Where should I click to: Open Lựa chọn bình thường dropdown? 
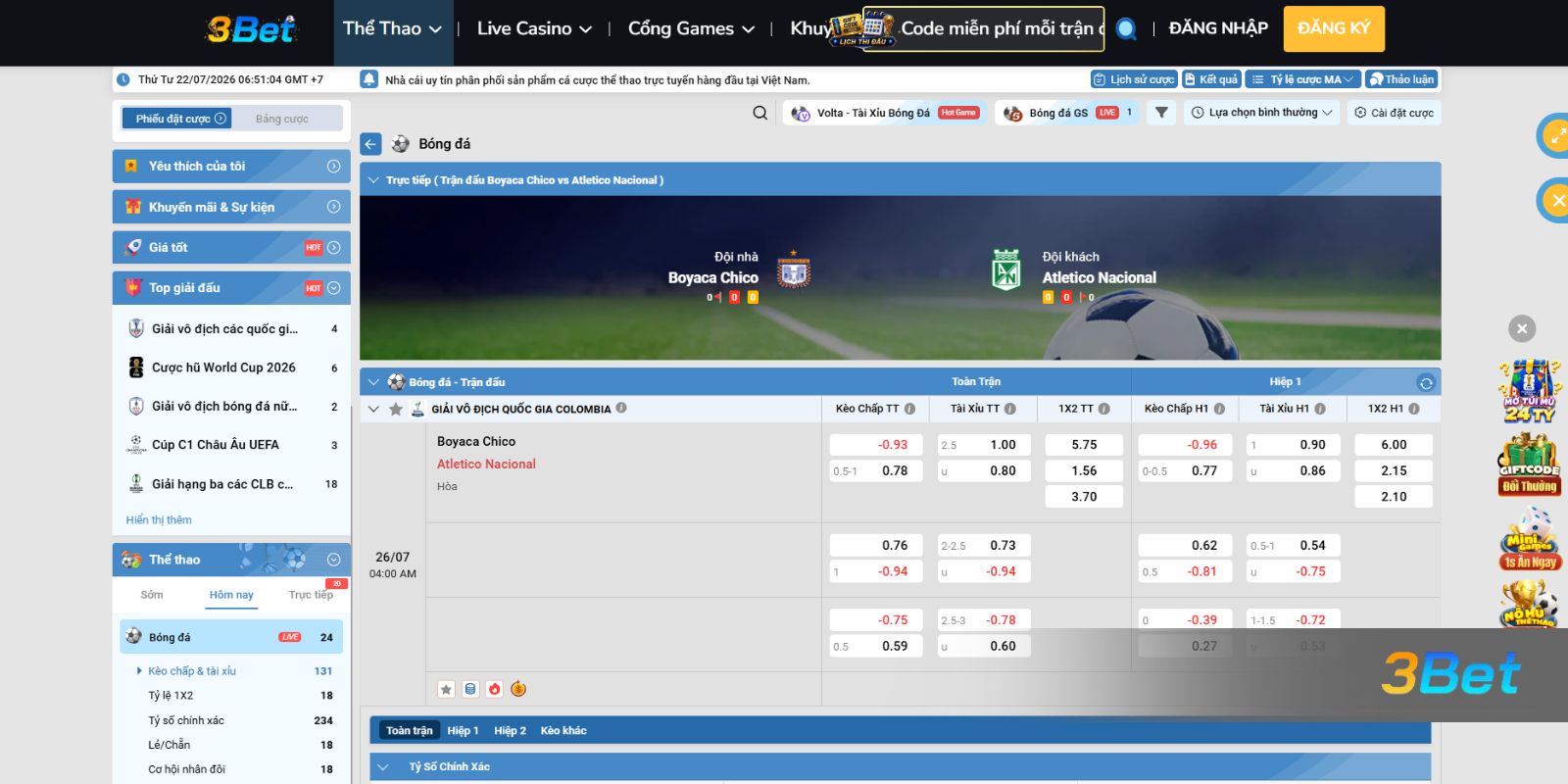click(1261, 113)
